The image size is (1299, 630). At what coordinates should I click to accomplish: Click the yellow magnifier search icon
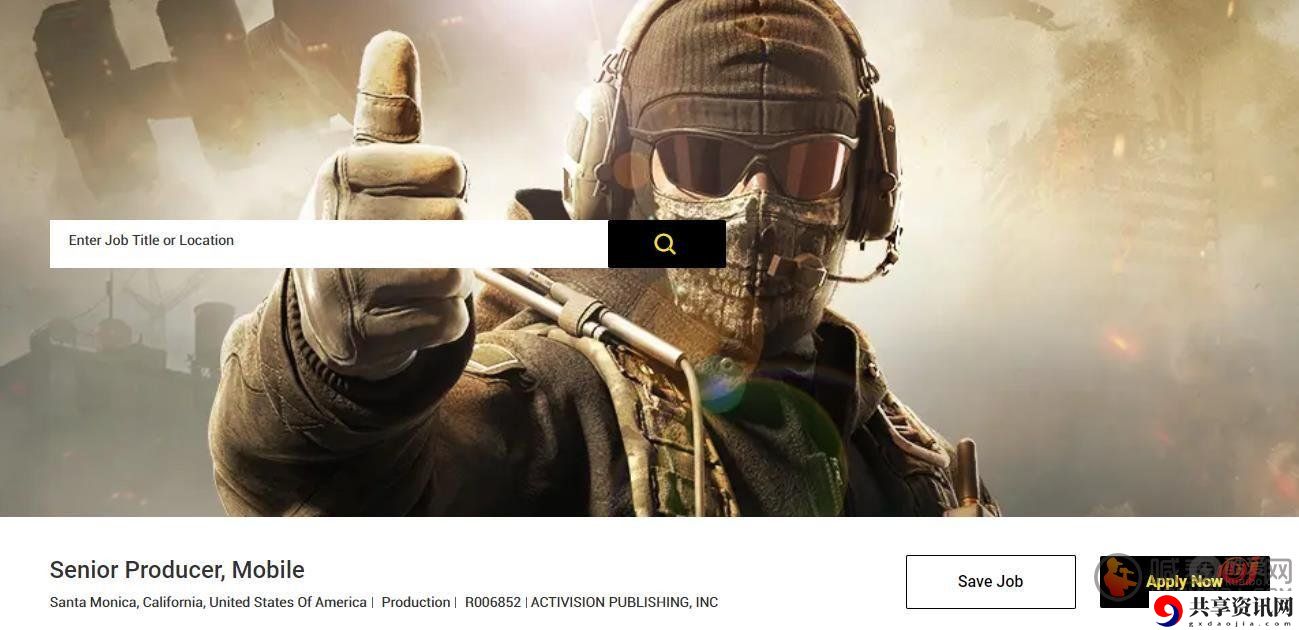665,244
